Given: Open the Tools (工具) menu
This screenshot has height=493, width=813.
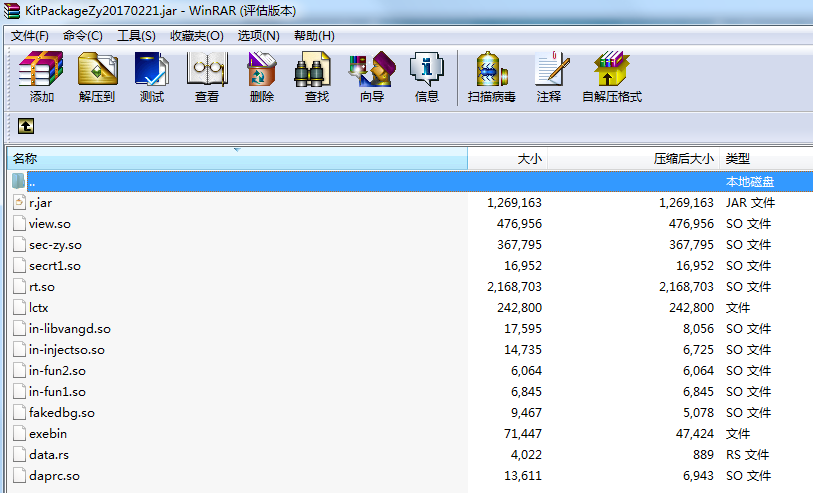Looking at the screenshot, I should coord(136,36).
